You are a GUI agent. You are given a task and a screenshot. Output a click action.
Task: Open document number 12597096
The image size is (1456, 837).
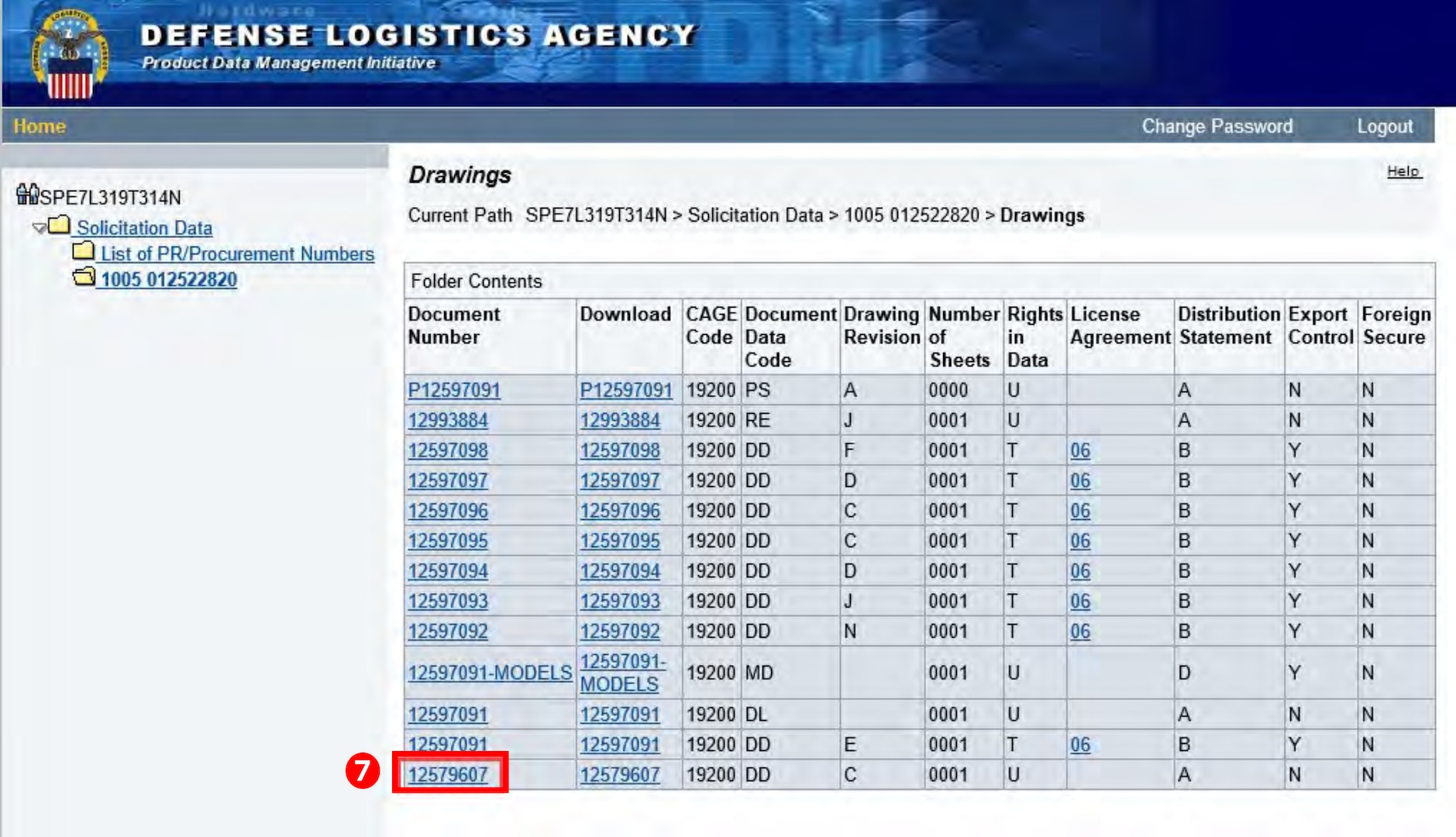pos(448,511)
